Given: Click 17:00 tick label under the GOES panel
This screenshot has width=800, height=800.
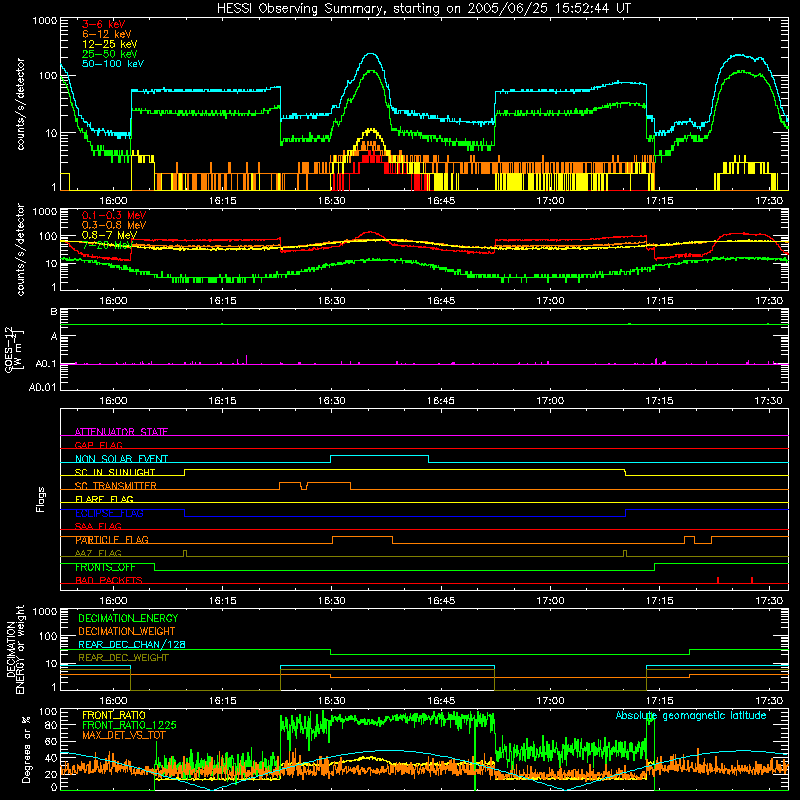Looking at the screenshot, I should coord(551,401).
